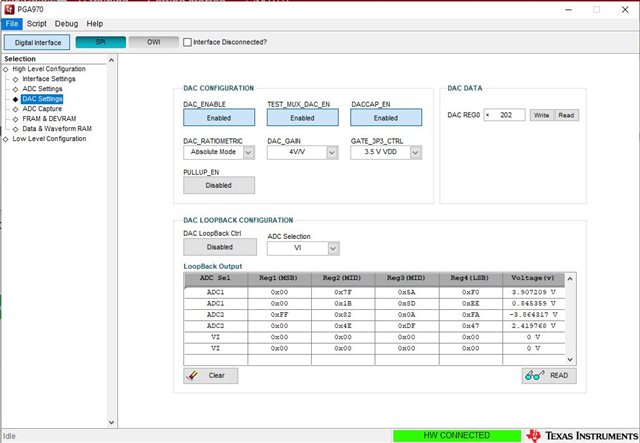Image resolution: width=640 pixels, height=443 pixels.
Task: Click loopback table scroll up arrow
Action: 570,278
